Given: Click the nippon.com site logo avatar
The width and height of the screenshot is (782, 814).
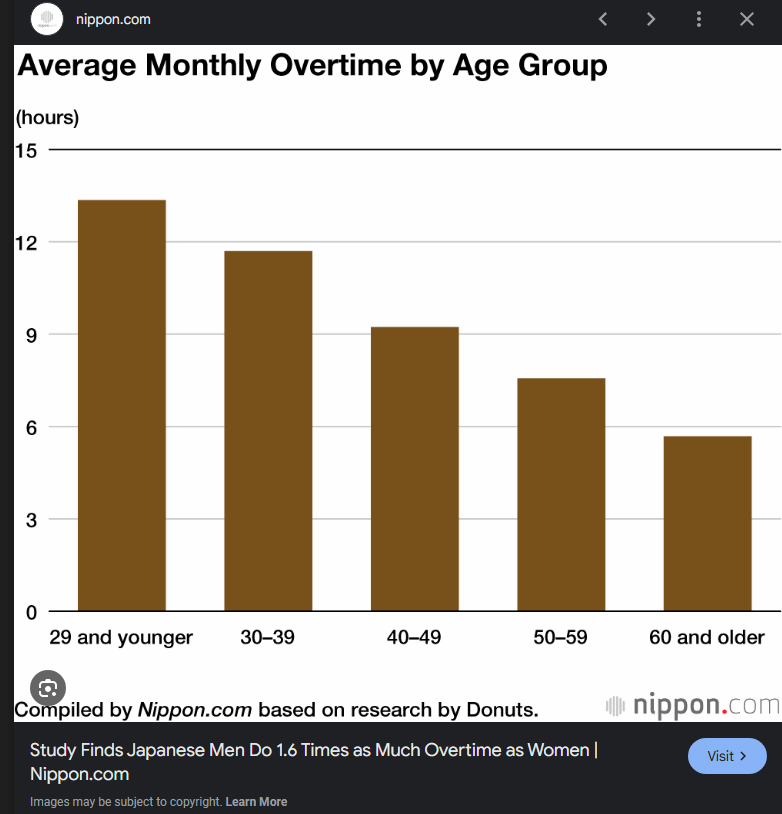Looking at the screenshot, I should pos(47,19).
